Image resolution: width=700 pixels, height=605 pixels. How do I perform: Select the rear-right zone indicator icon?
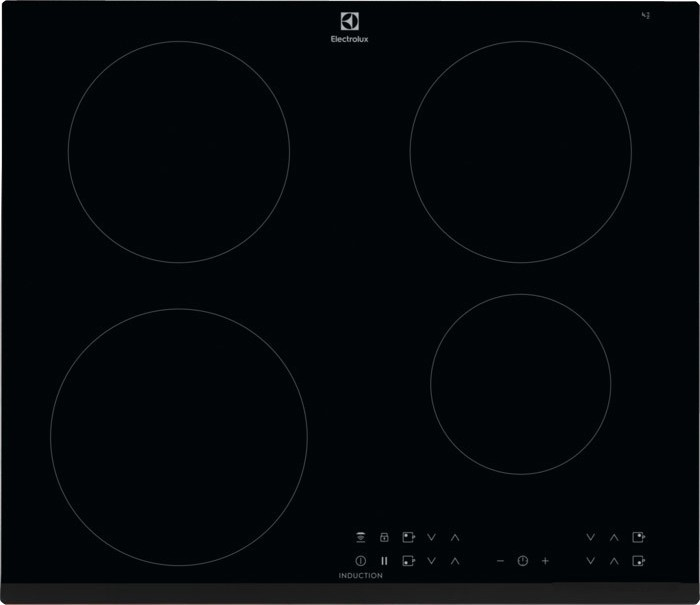click(x=639, y=537)
